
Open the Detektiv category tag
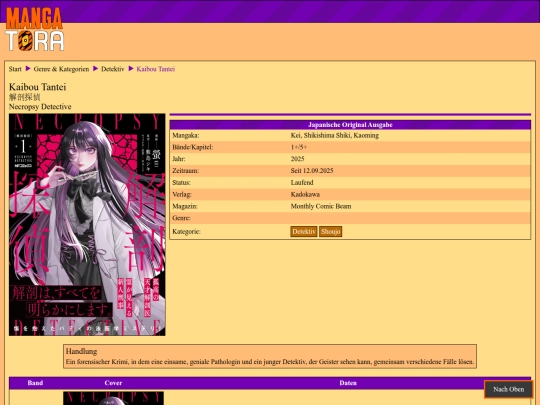coord(304,232)
